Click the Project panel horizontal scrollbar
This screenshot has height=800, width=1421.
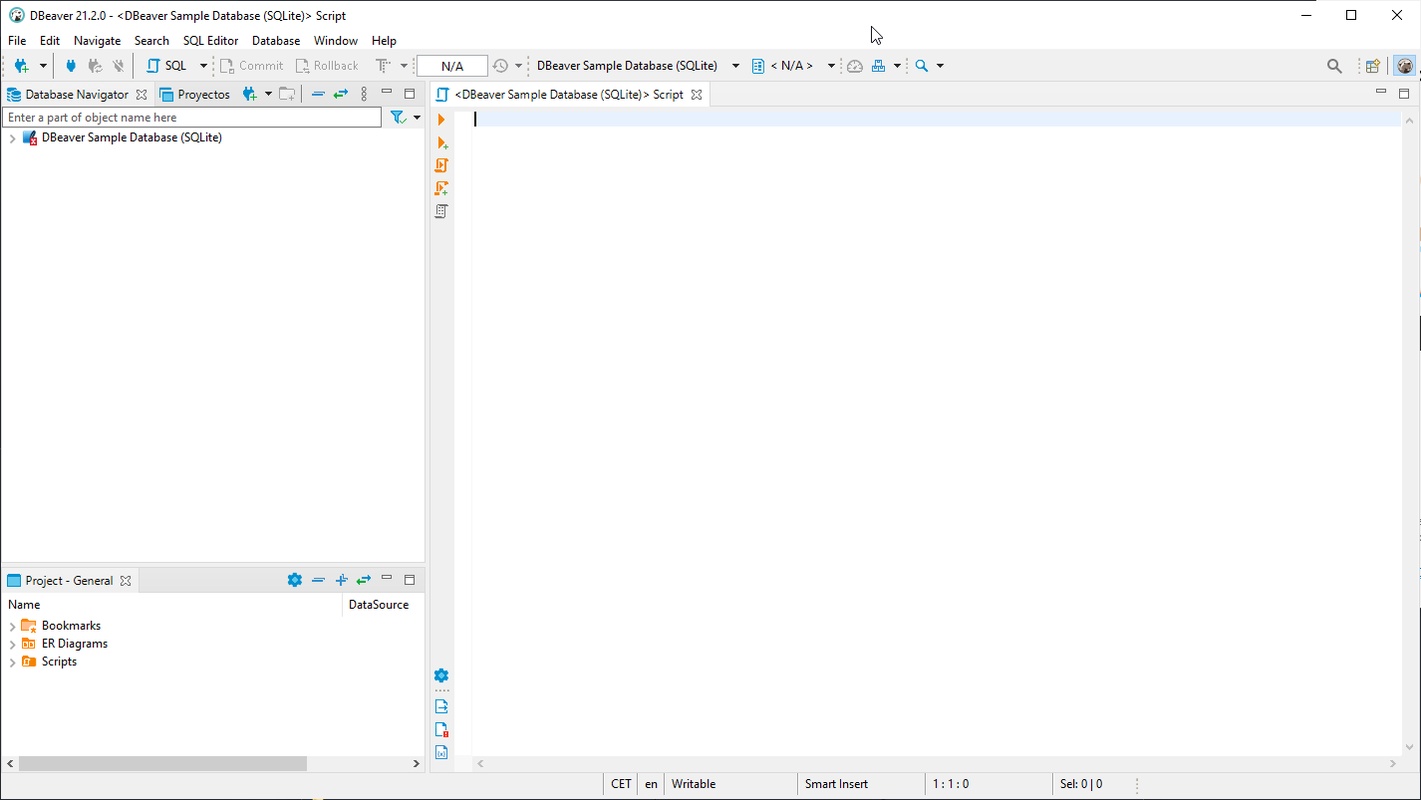pos(162,763)
